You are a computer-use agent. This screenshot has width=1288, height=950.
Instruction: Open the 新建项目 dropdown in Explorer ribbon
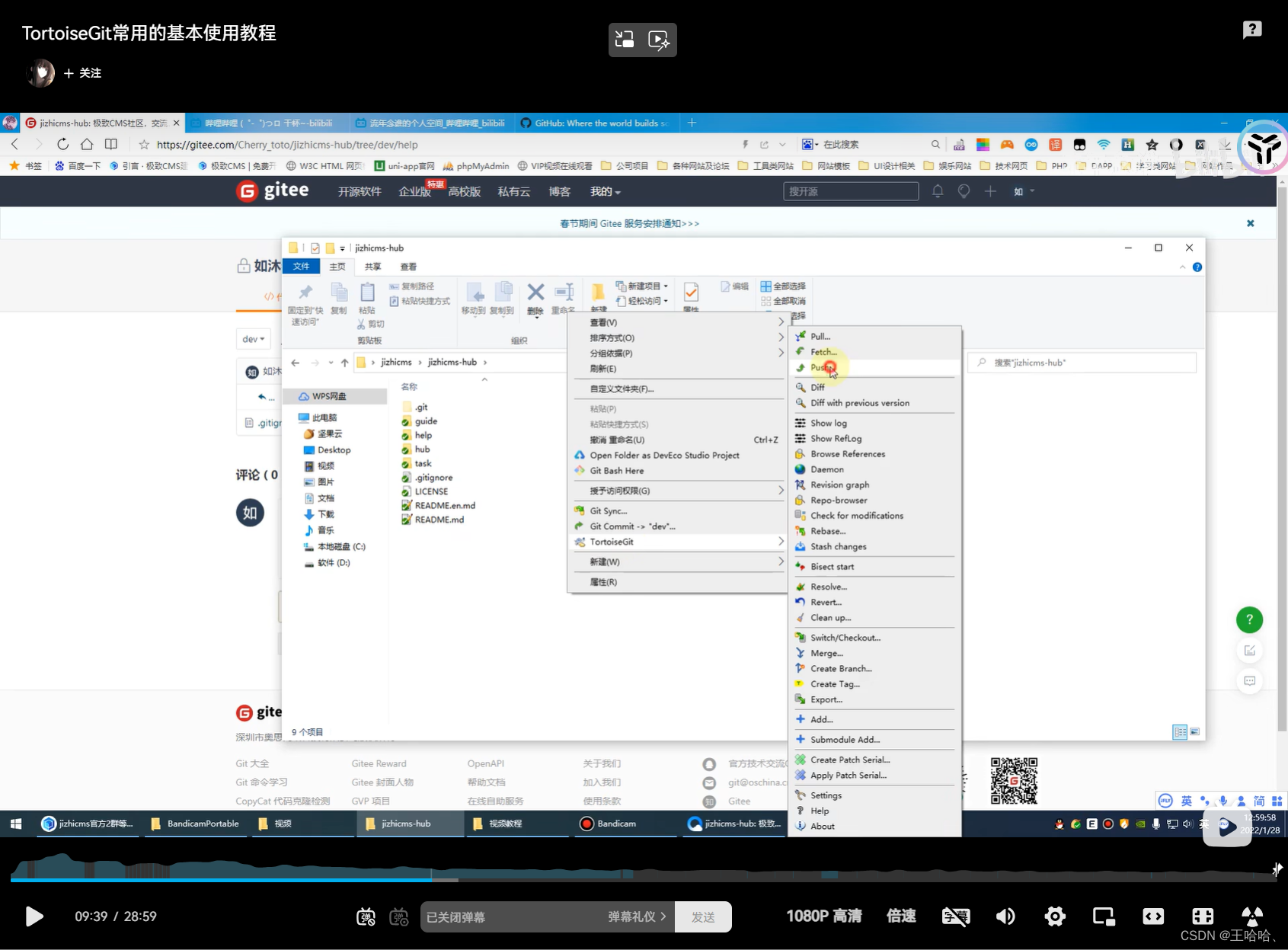642,286
